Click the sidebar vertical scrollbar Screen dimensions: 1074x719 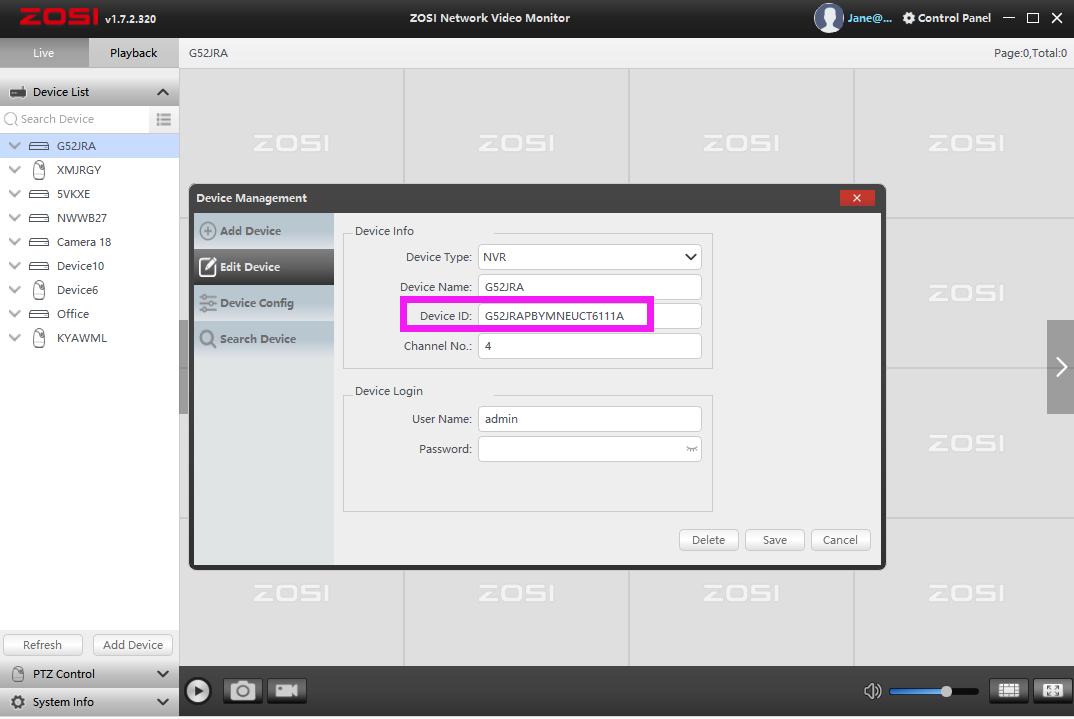click(x=183, y=367)
